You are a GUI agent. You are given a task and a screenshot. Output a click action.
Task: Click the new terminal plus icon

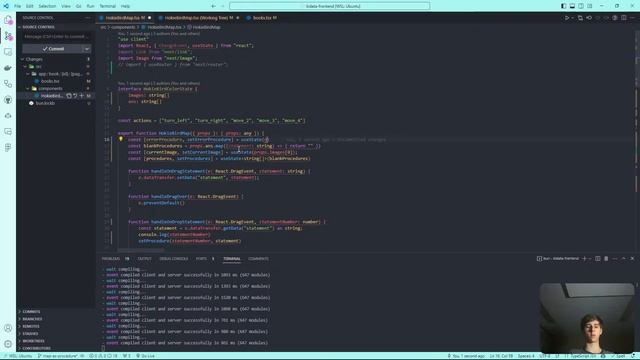click(584, 259)
